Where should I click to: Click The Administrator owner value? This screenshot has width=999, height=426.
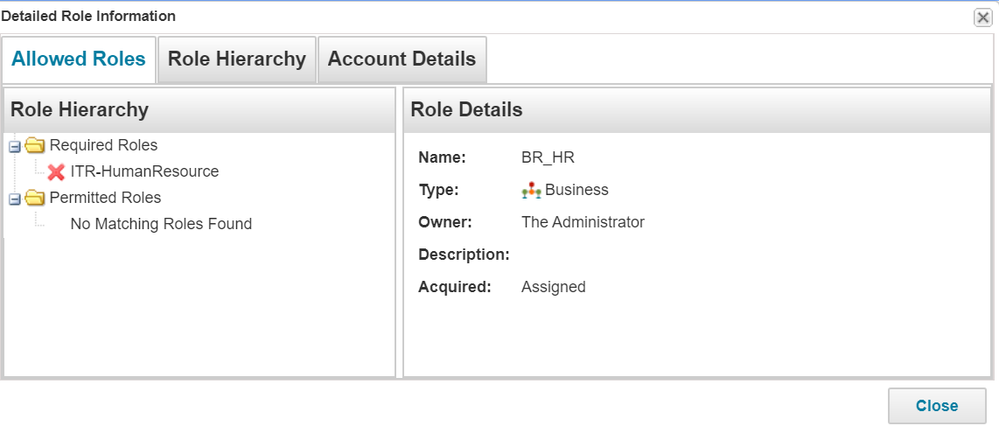pos(583,222)
